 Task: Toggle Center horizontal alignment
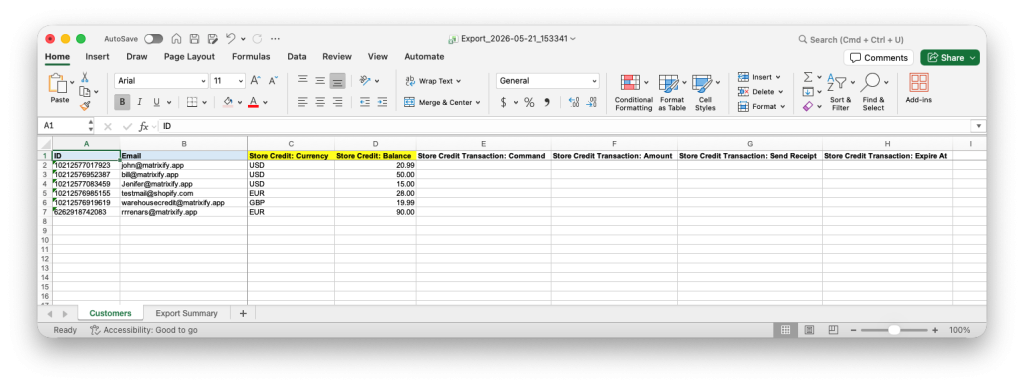[320, 102]
